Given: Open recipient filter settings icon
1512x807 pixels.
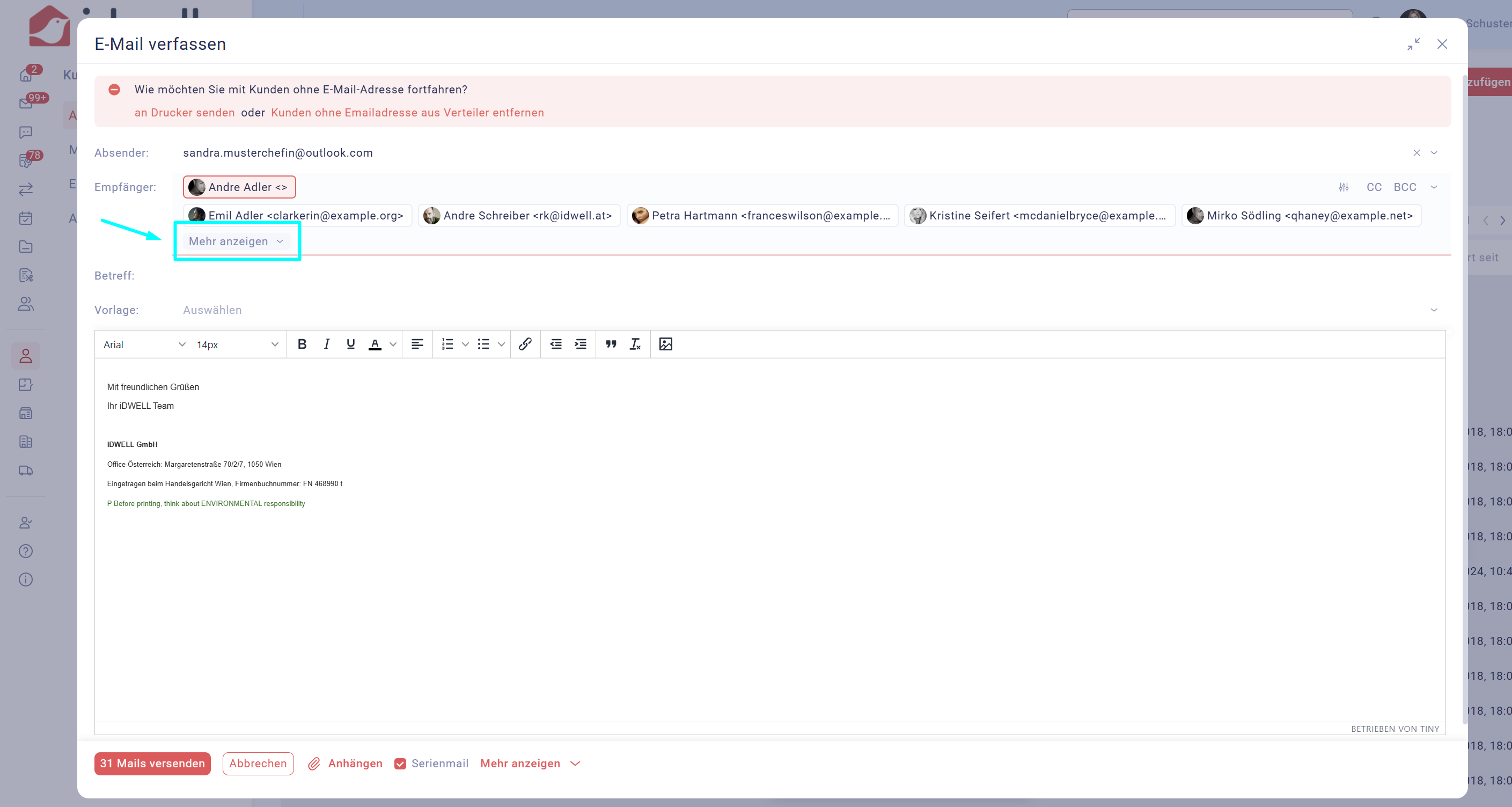Looking at the screenshot, I should point(1343,187).
